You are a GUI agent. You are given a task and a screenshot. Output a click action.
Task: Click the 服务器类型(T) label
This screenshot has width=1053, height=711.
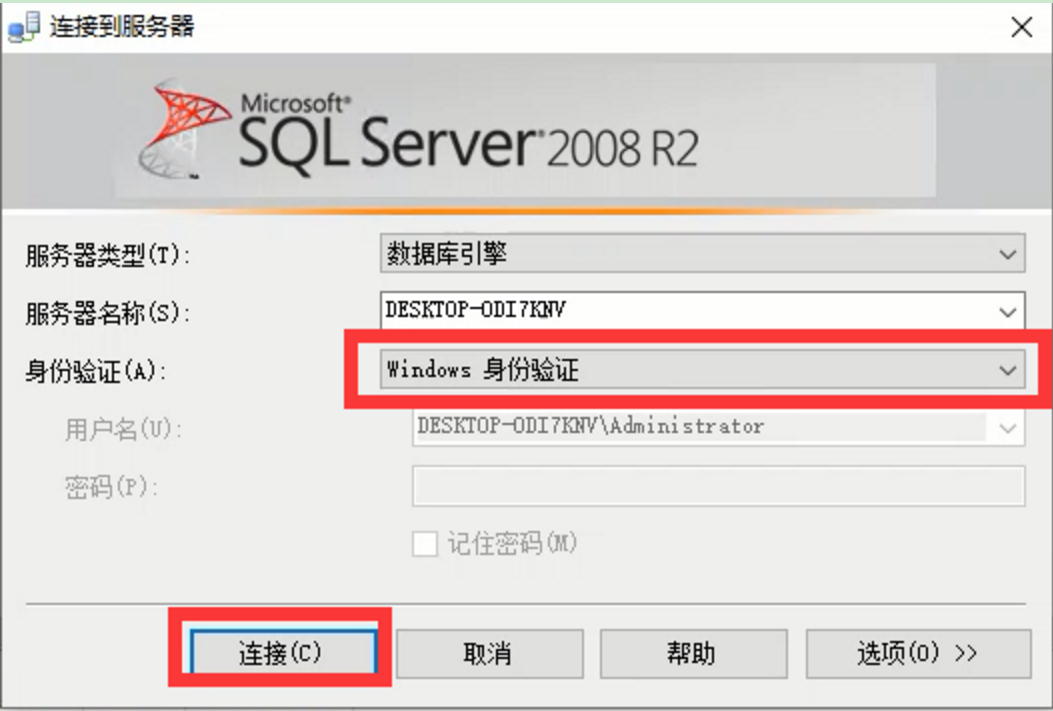(x=107, y=255)
